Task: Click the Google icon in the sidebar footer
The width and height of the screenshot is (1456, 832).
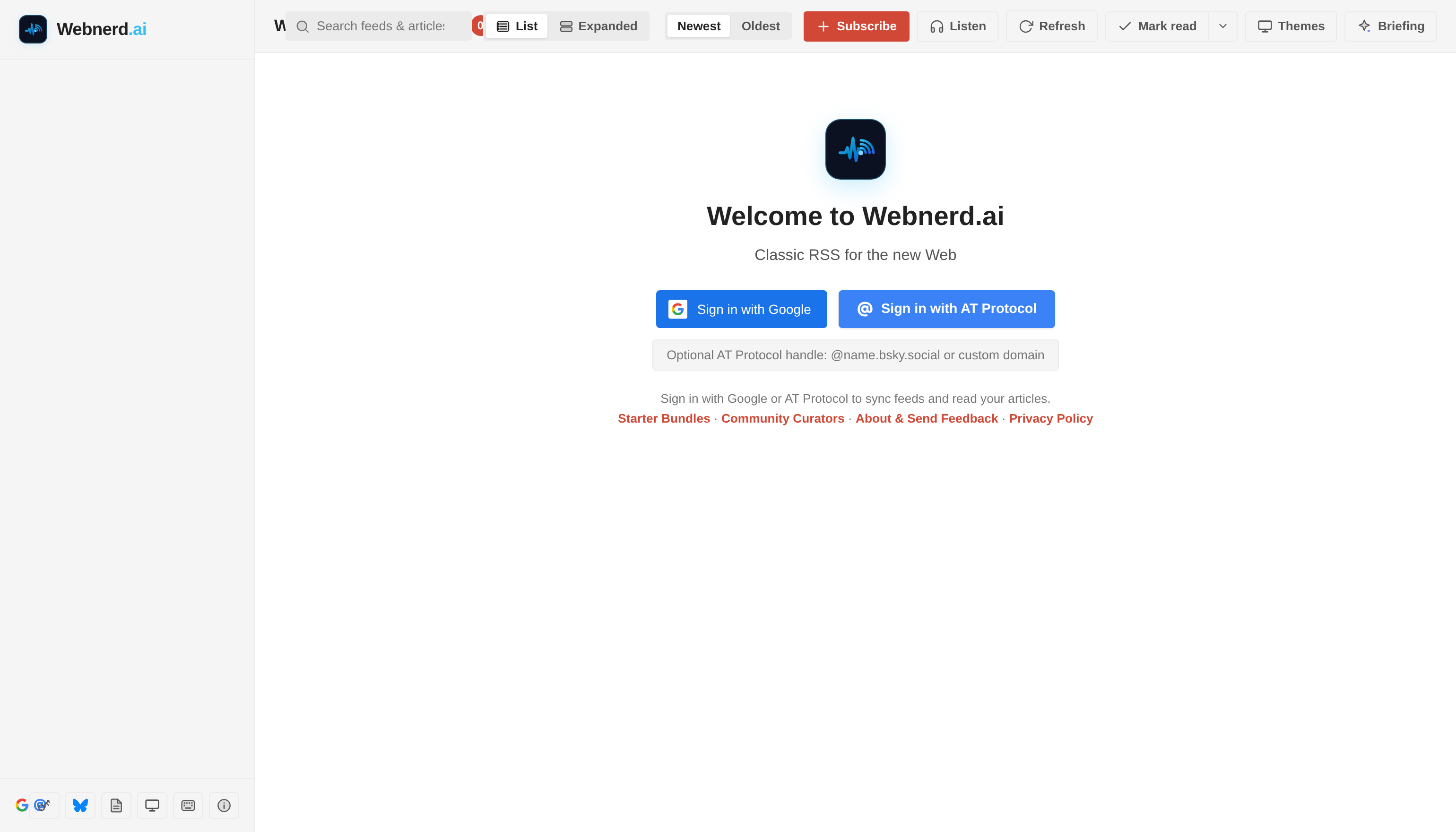Action: pos(22,805)
